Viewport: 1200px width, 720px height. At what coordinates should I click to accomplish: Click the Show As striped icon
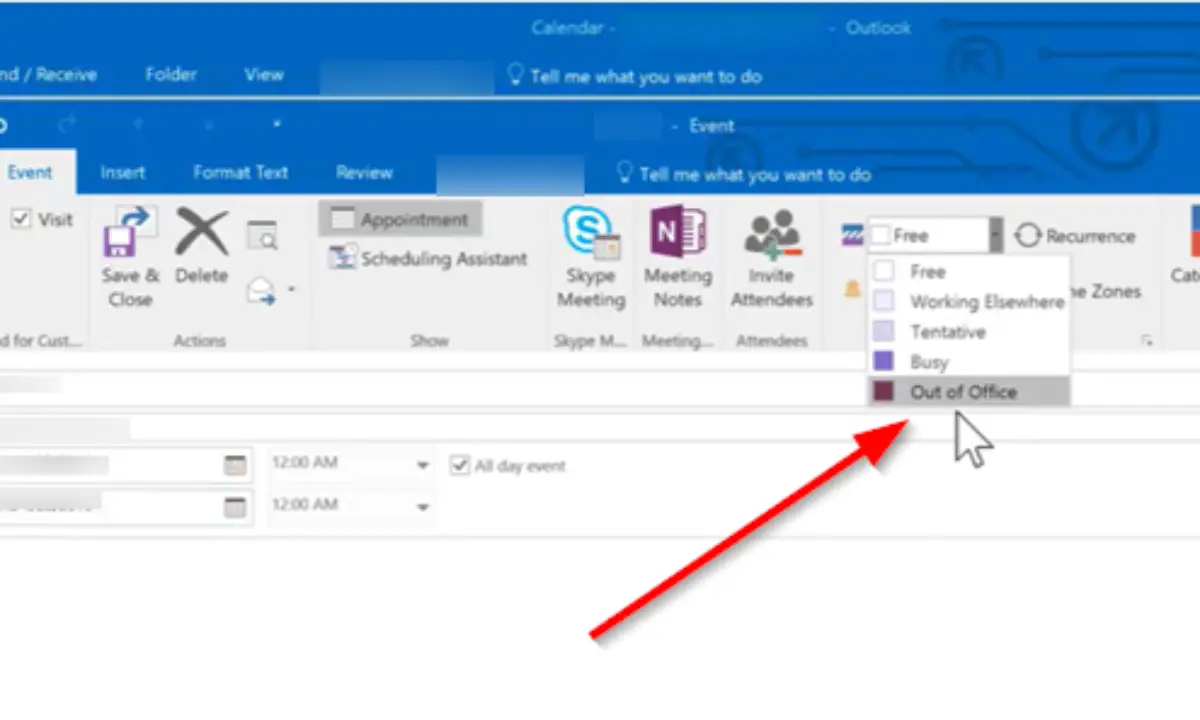click(852, 235)
